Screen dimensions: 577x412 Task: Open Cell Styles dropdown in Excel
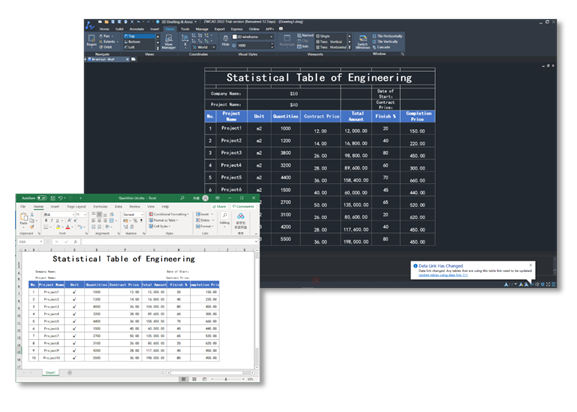[x=160, y=226]
